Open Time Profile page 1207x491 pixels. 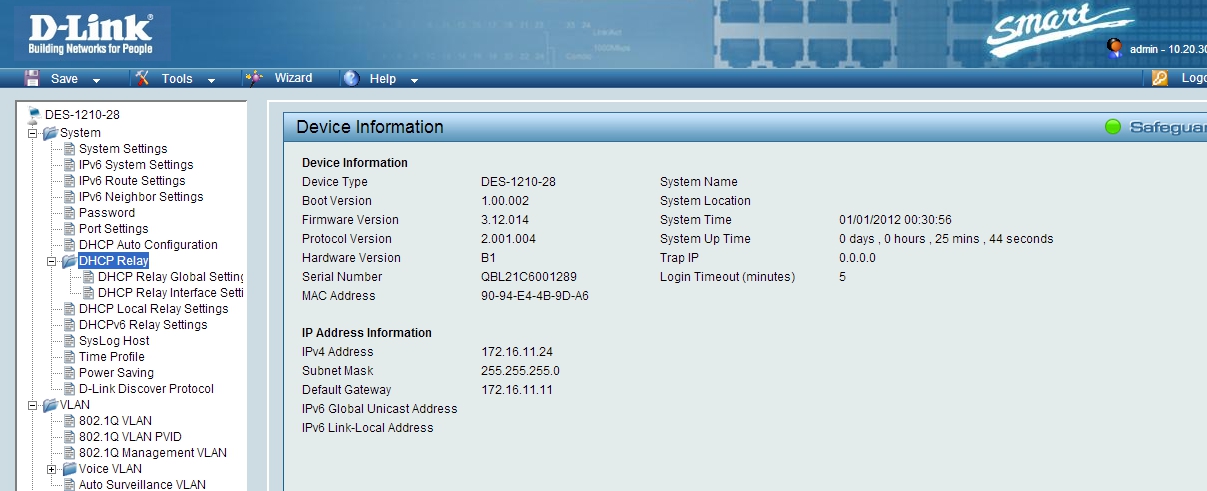pos(112,356)
